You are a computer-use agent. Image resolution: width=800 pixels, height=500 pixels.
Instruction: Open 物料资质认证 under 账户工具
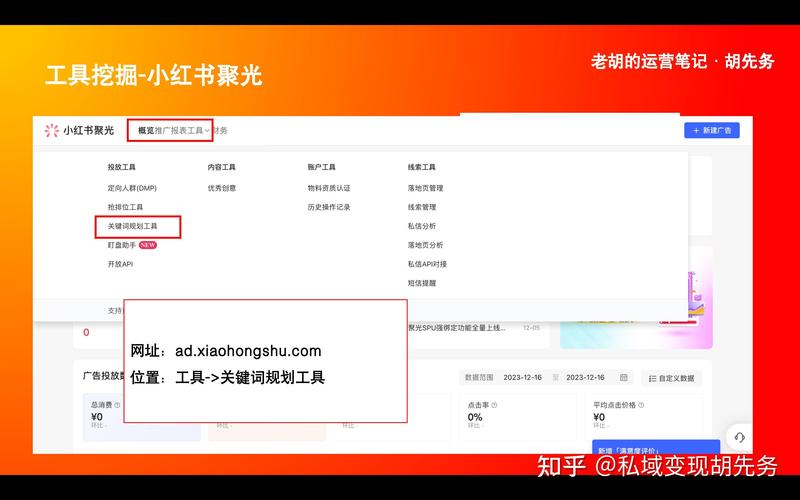pos(329,188)
